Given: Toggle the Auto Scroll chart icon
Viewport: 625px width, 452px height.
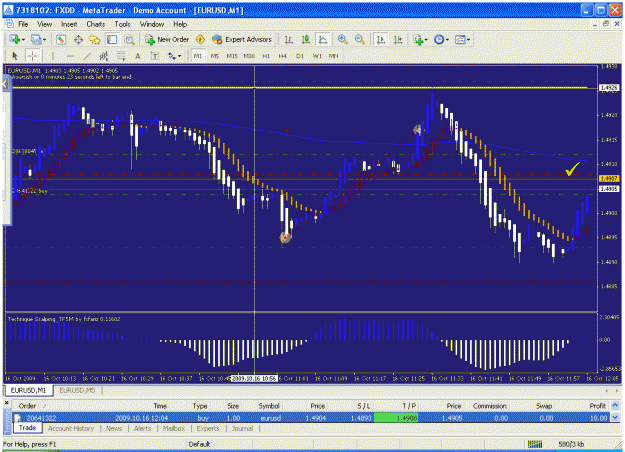Looking at the screenshot, I should (381, 39).
